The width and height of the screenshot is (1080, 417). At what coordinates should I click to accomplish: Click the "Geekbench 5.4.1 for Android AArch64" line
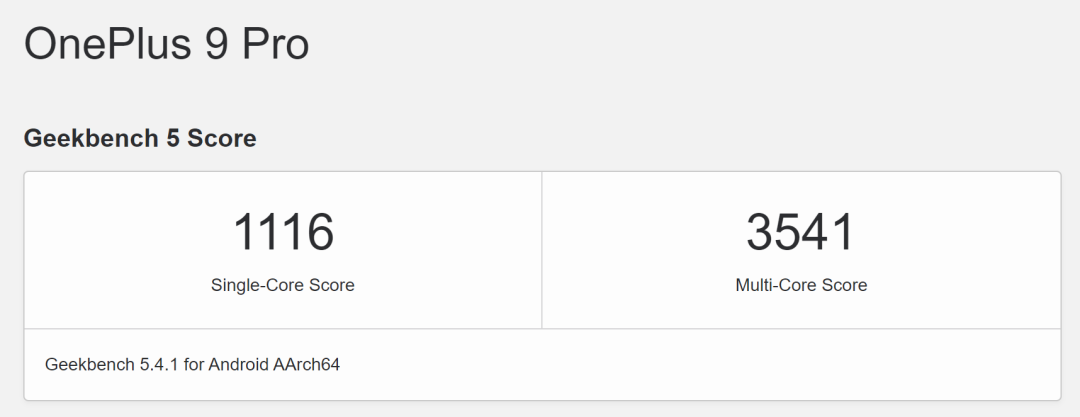[x=193, y=365]
